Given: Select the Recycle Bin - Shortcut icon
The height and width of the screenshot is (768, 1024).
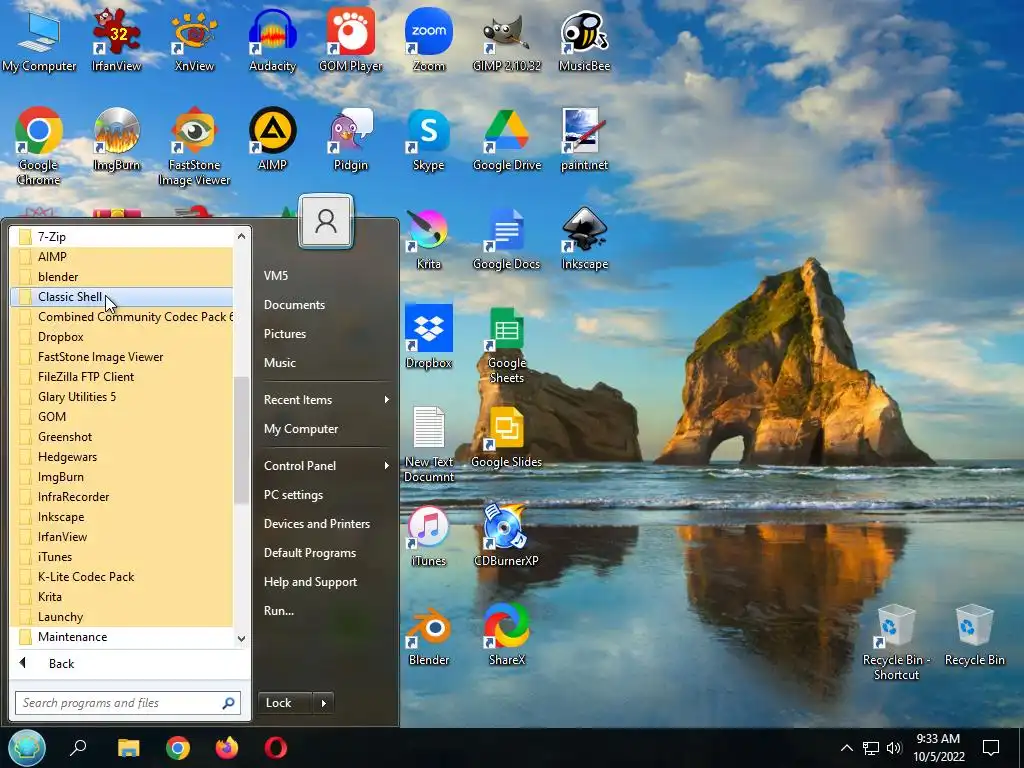Looking at the screenshot, I should tap(896, 642).
